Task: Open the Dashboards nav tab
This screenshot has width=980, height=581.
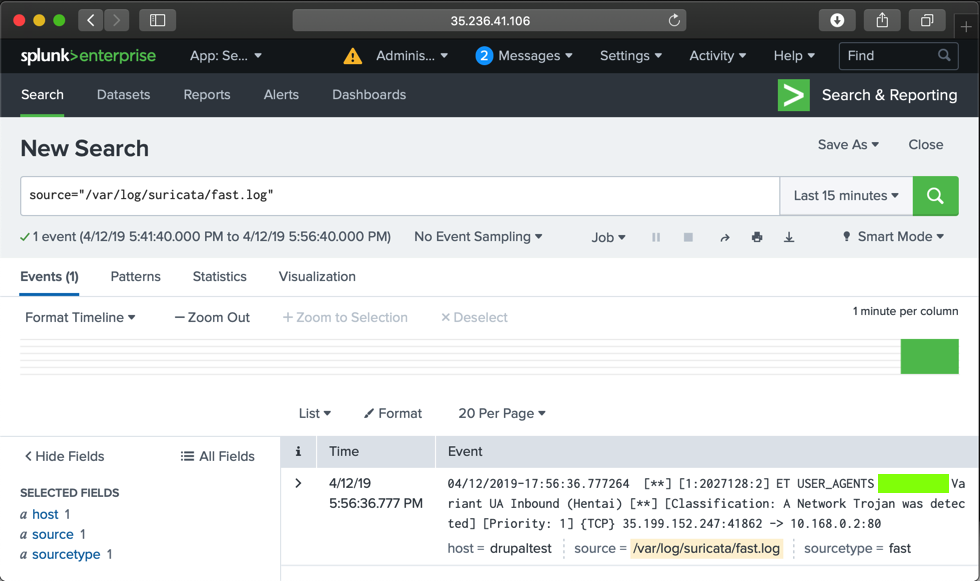Action: coord(369,95)
